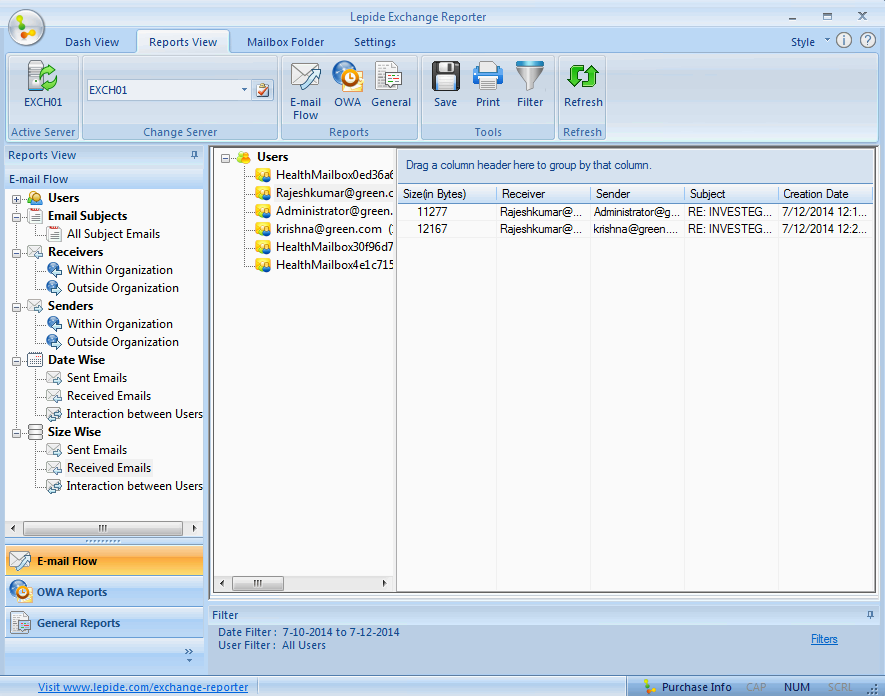
Task: Collapse the Receivers tree node
Action: (x=16, y=253)
